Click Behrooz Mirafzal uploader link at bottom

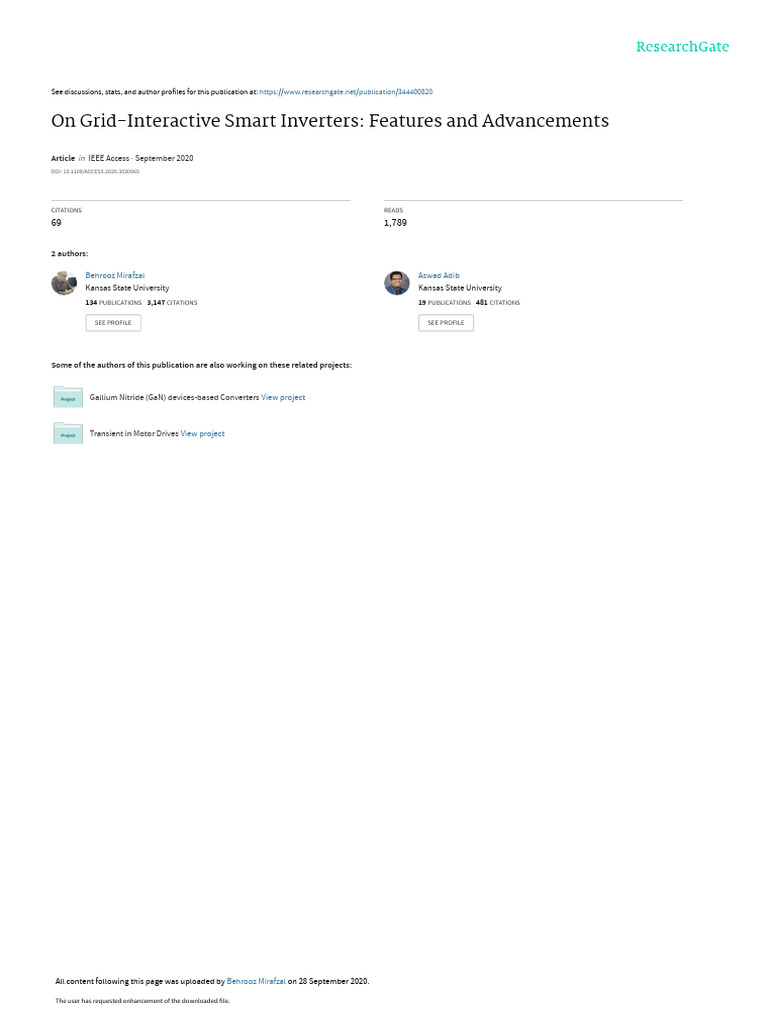click(x=256, y=981)
